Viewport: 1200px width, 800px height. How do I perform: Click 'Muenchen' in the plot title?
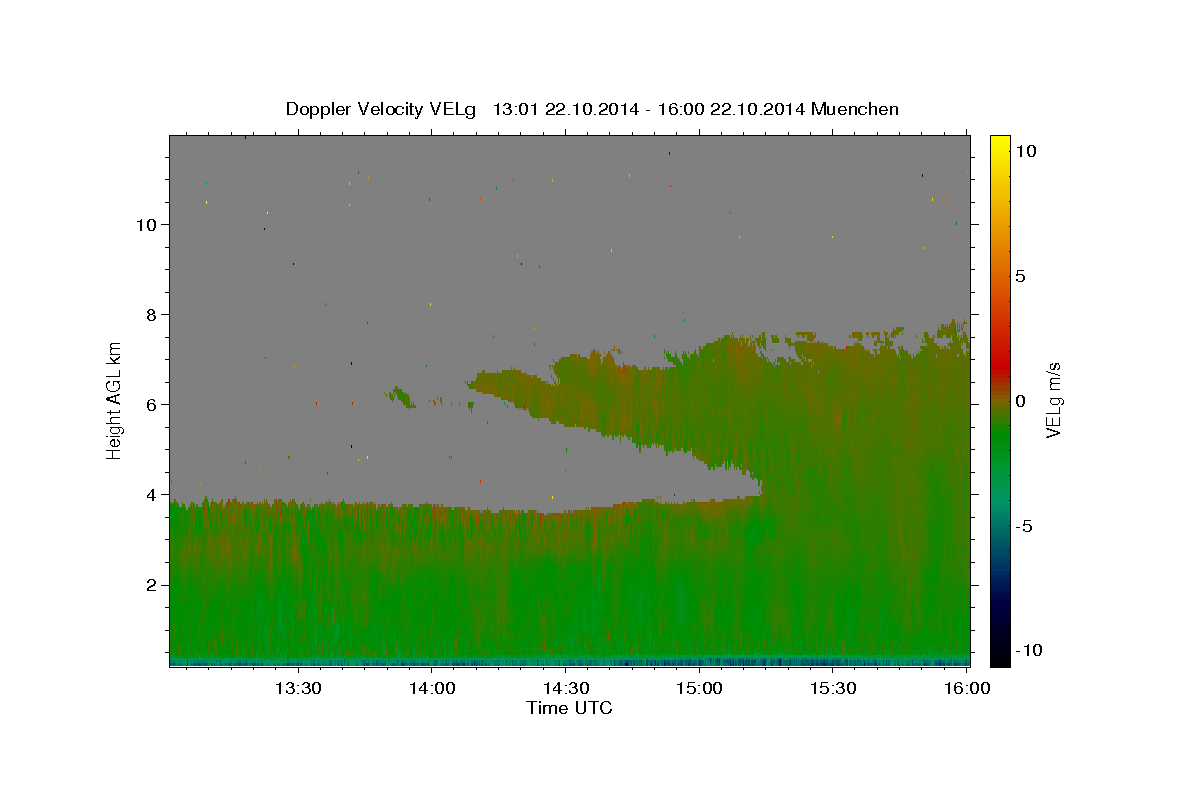pyautogui.click(x=855, y=109)
